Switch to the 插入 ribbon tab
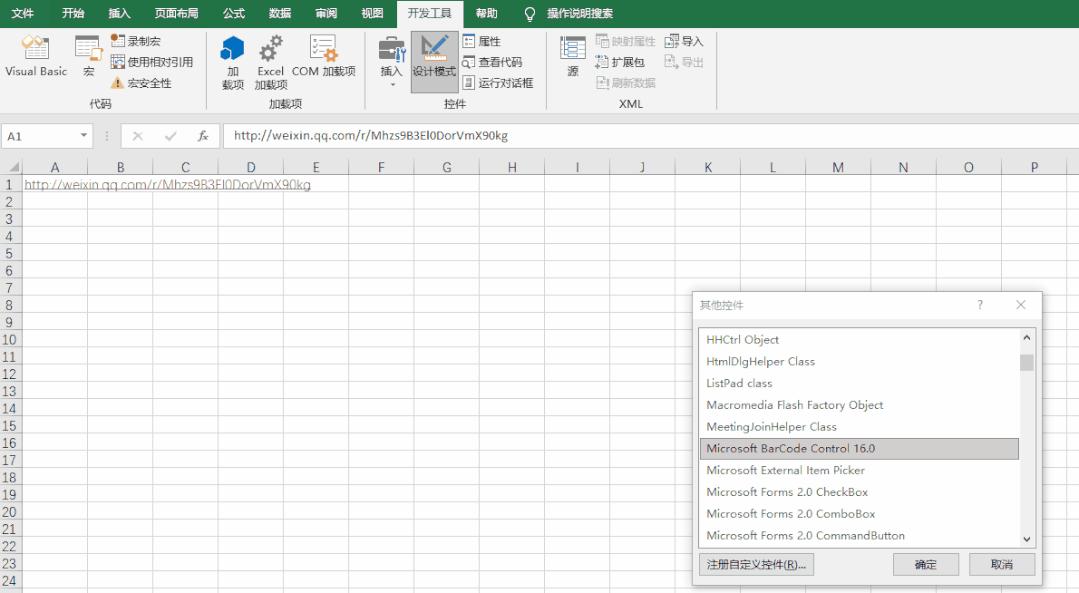 pos(119,13)
